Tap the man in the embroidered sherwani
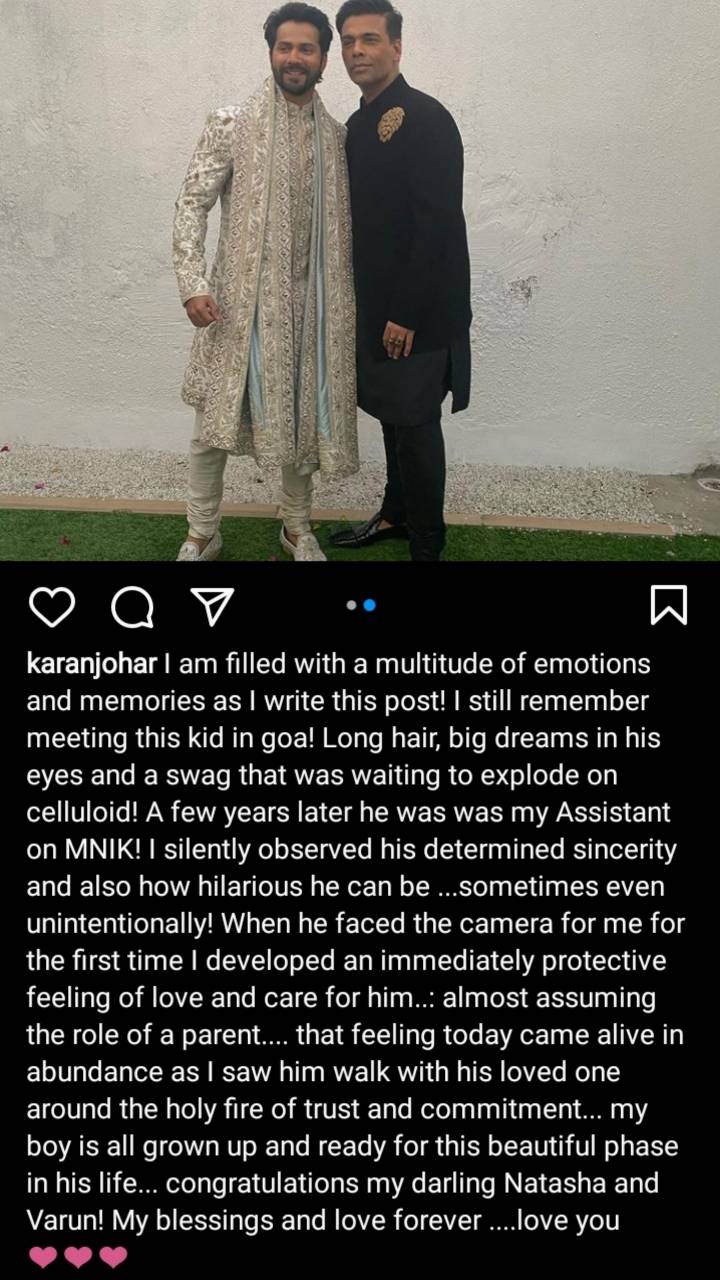 [263, 280]
